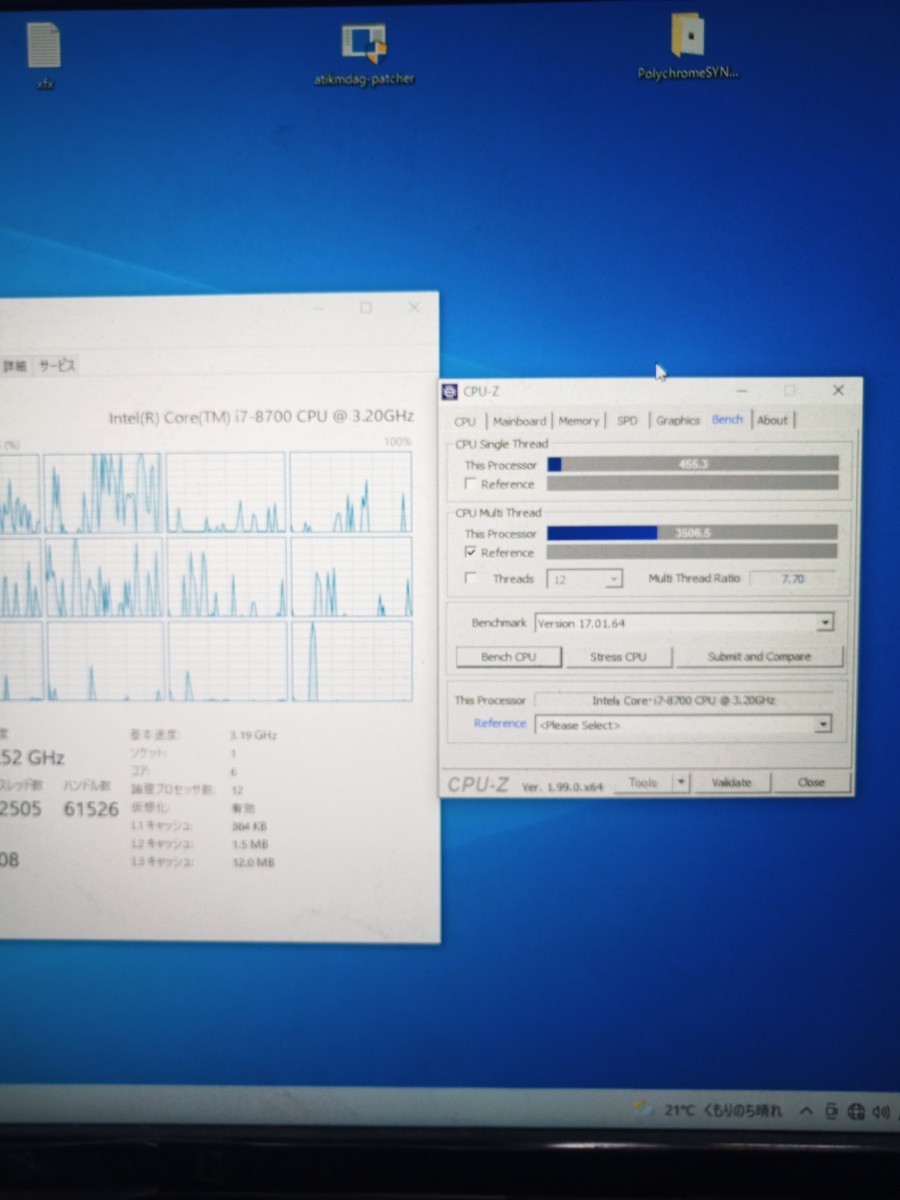
Task: Open the サービス tab in Task Manager
Action: (x=57, y=366)
